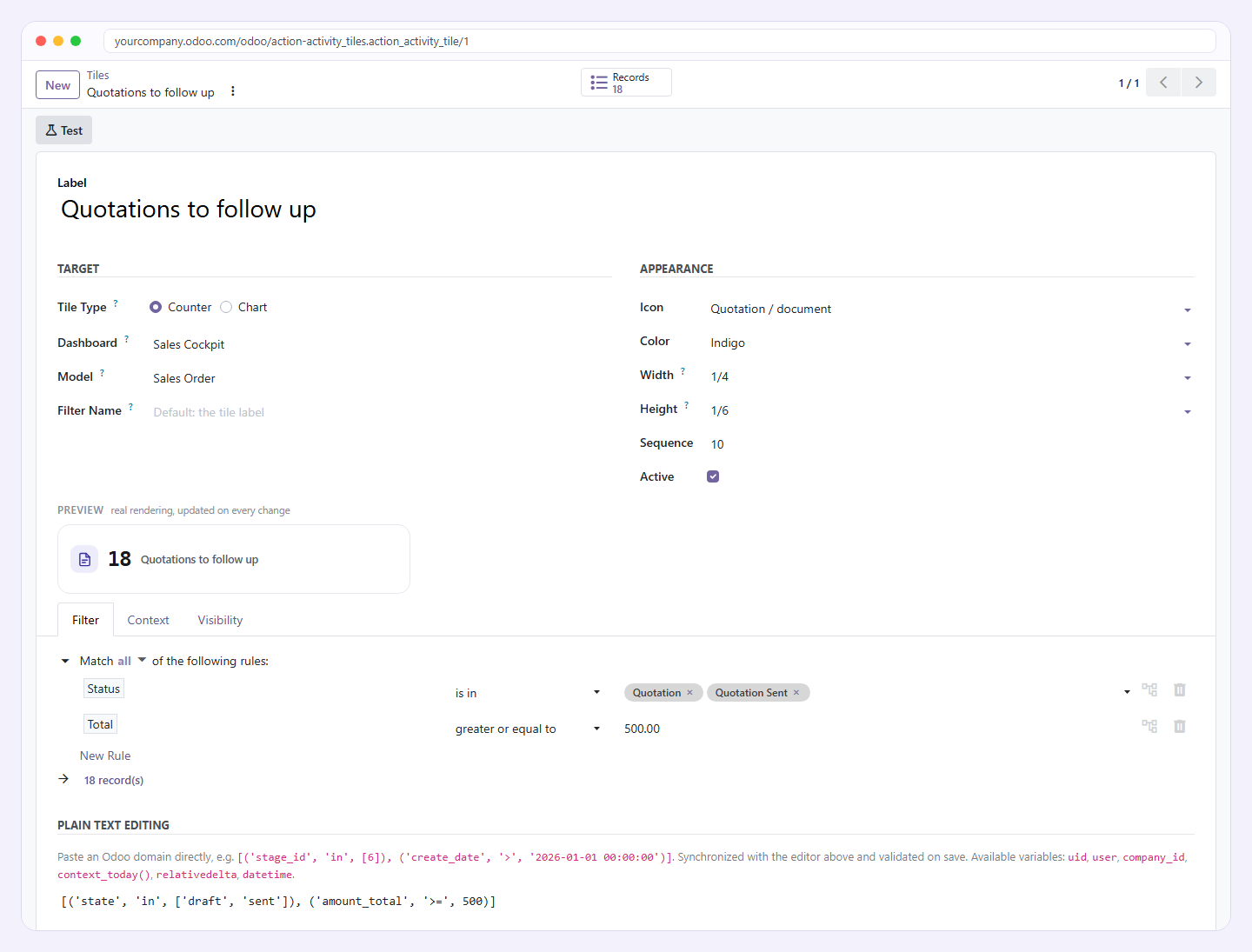
Task: Remove the Quotation tag with x
Action: [x=690, y=693]
